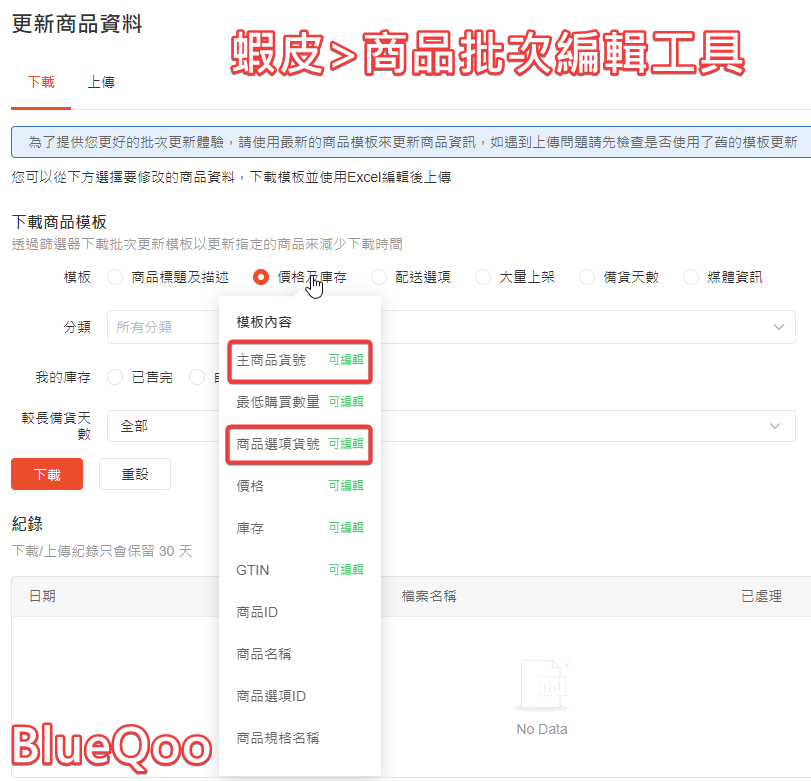Click the GTIN template field entry
Screen dimensions: 811x781
[253, 570]
